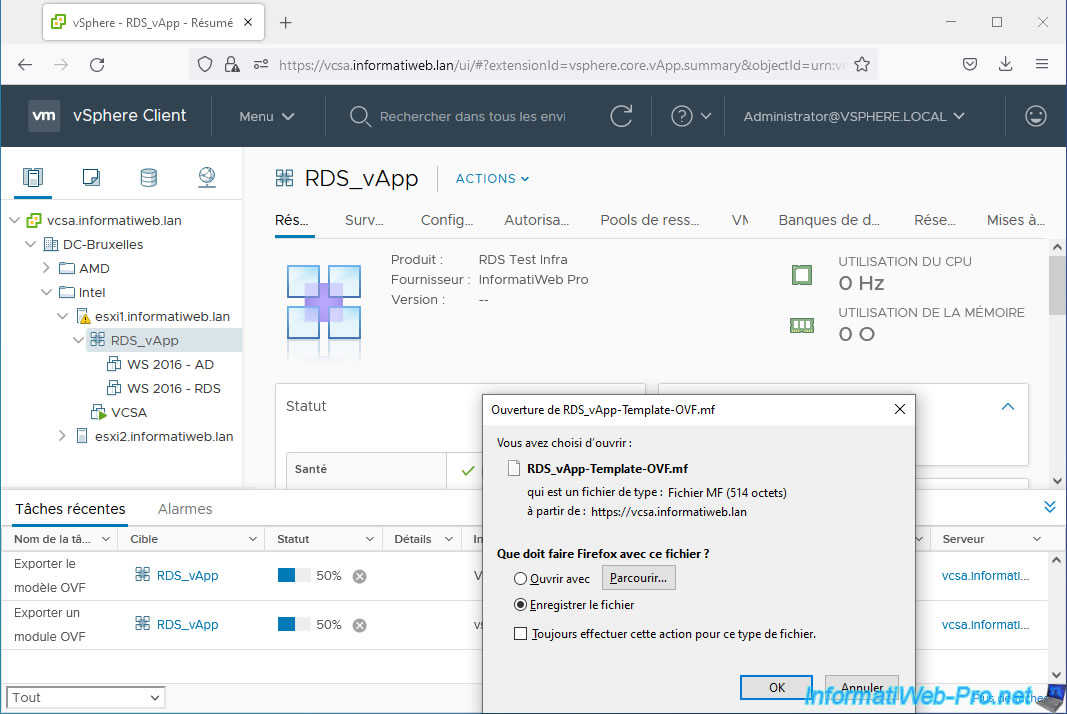
Task: Open Firefox downloads panel
Action: pyautogui.click(x=1006, y=64)
